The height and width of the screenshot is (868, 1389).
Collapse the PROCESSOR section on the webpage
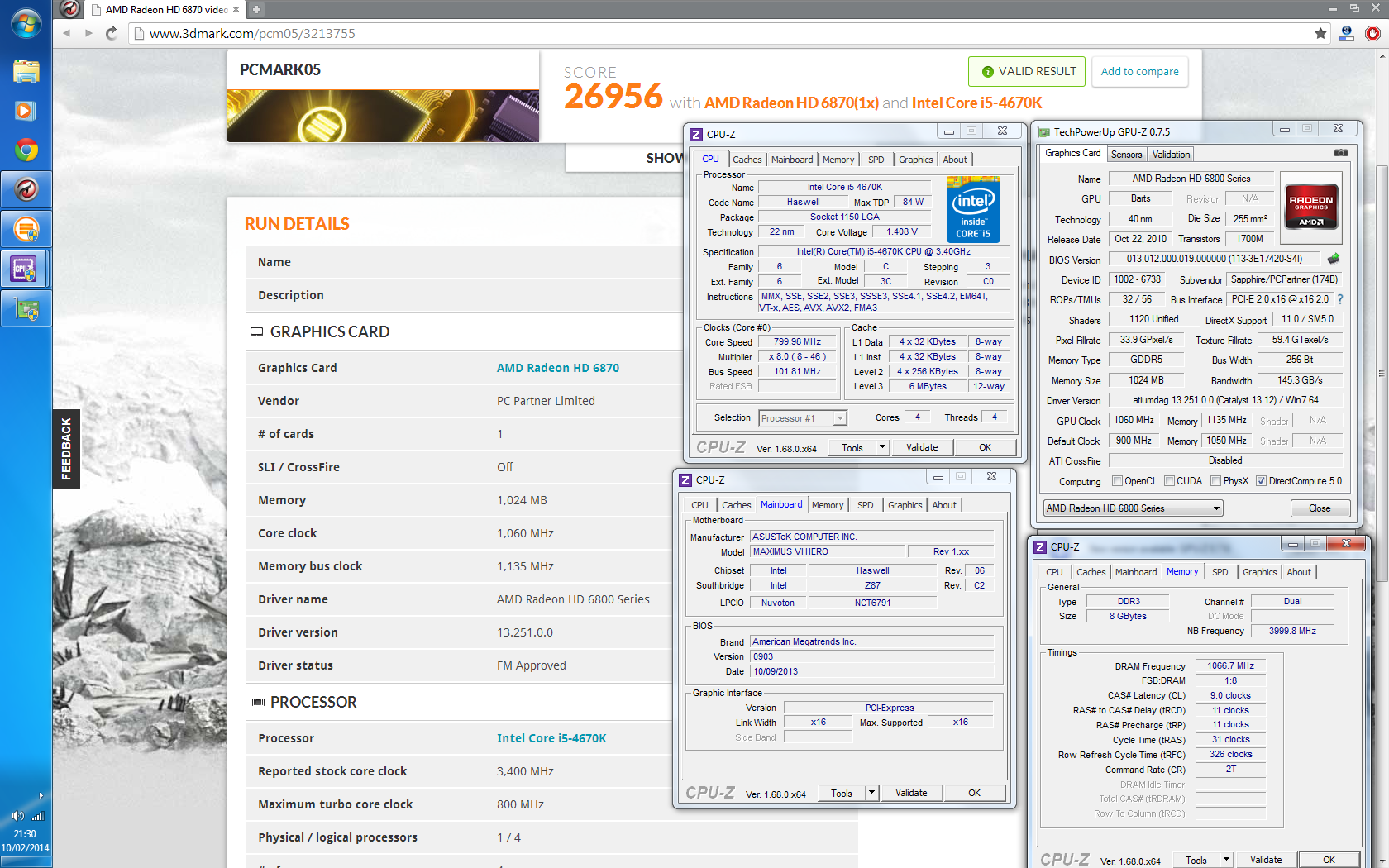258,702
